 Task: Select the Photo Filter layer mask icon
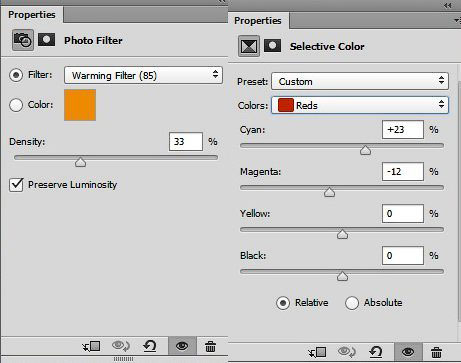click(46, 40)
